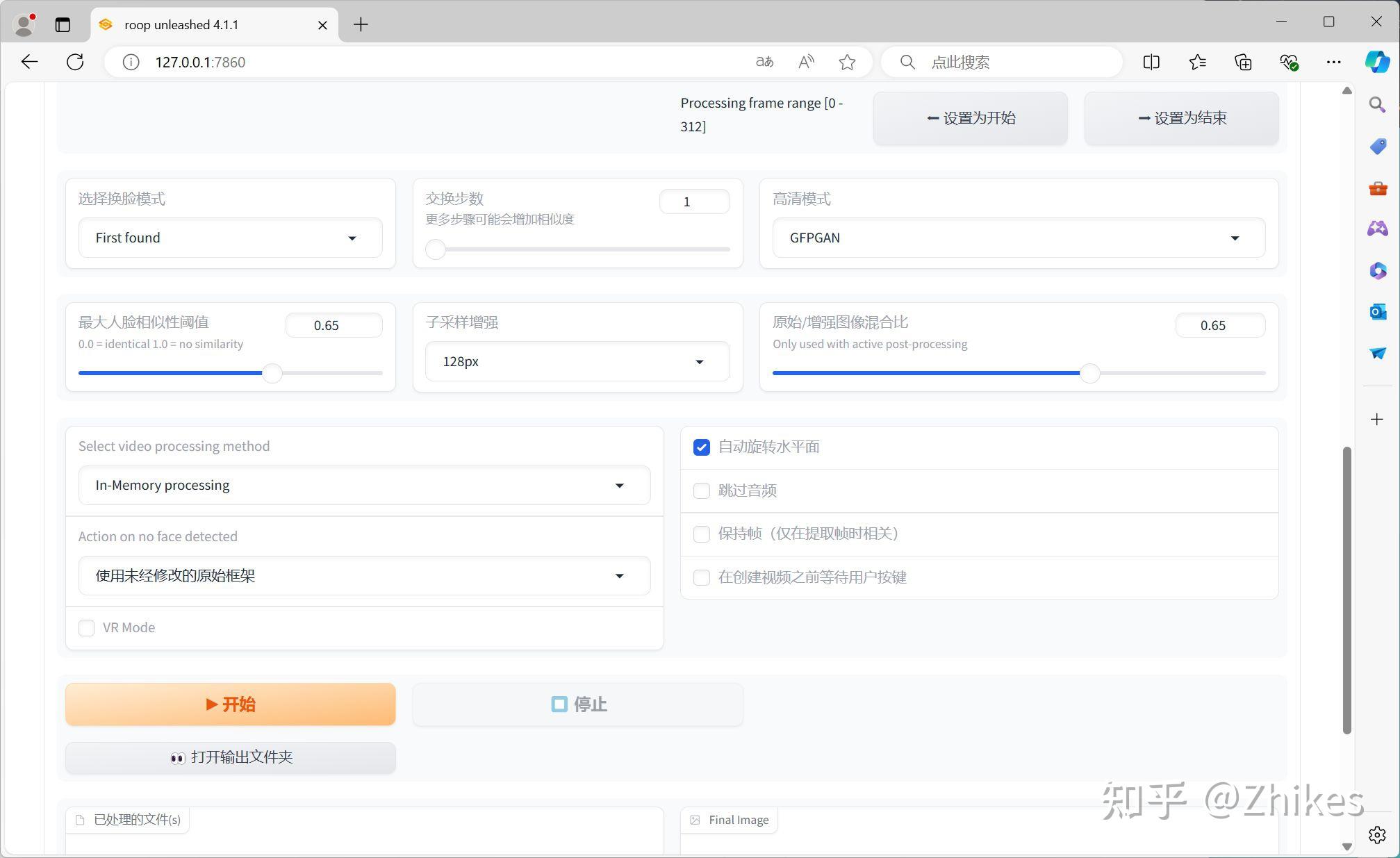Viewport: 1400px width, 858px height.
Task: Expand the In-Memory processing dropdown
Action: pyautogui.click(x=364, y=485)
